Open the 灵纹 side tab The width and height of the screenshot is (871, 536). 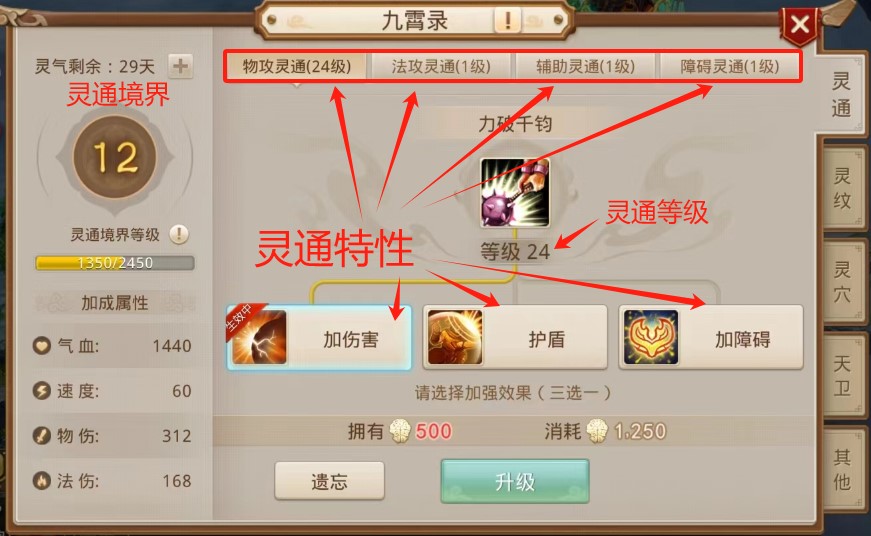click(x=842, y=188)
